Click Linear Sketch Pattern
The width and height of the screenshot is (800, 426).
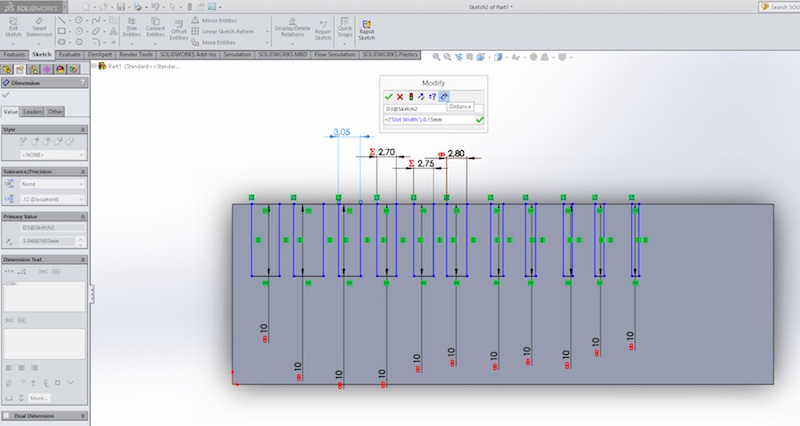pos(223,31)
